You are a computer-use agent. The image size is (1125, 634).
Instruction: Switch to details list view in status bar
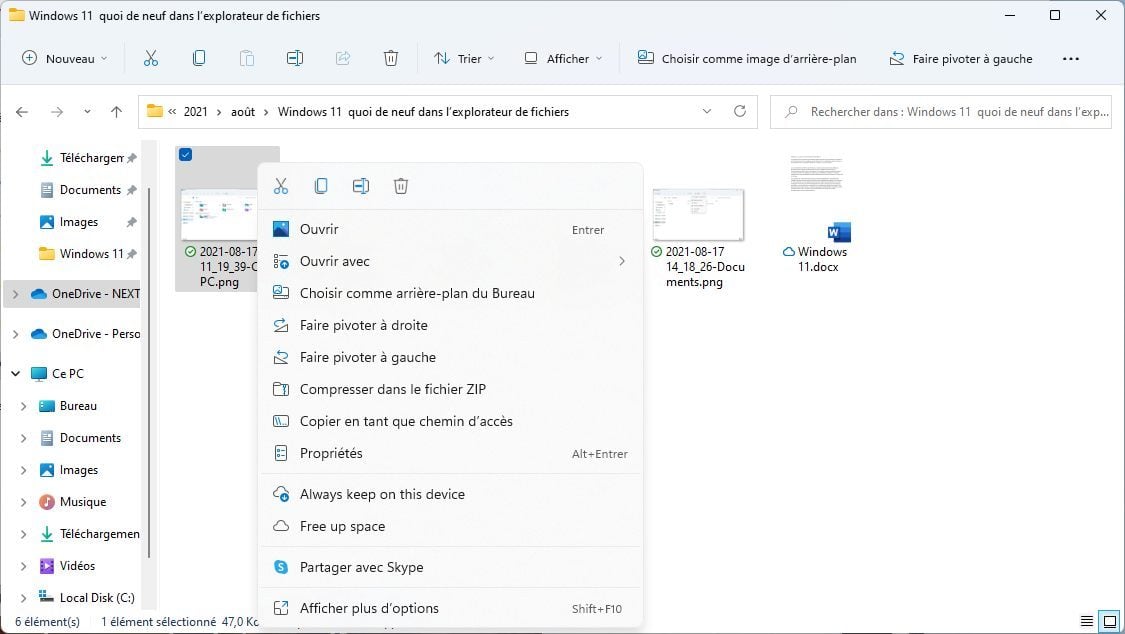coord(1087,621)
